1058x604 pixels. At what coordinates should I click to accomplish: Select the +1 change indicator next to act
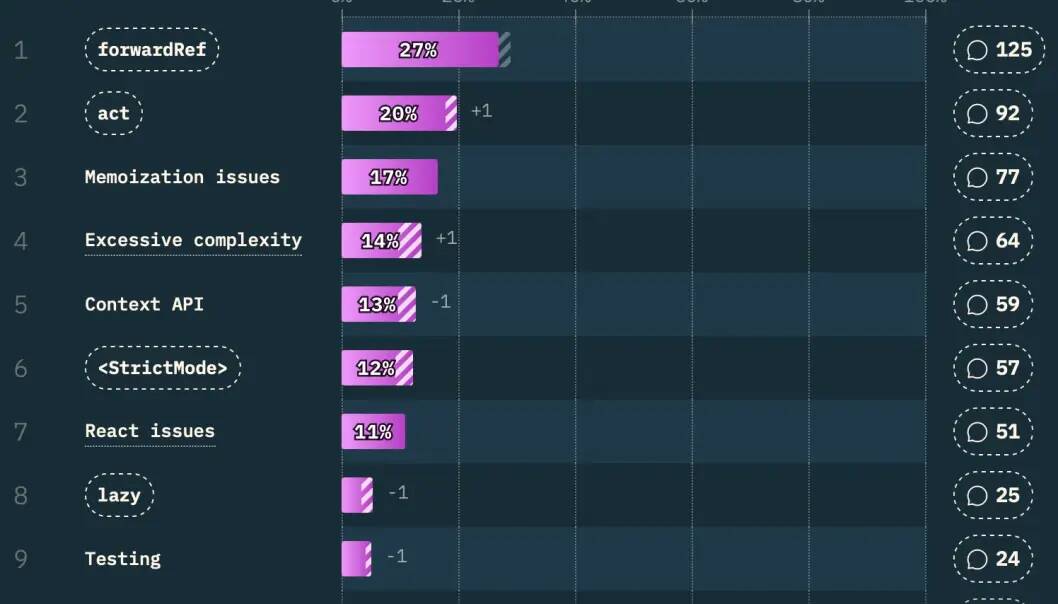point(481,111)
